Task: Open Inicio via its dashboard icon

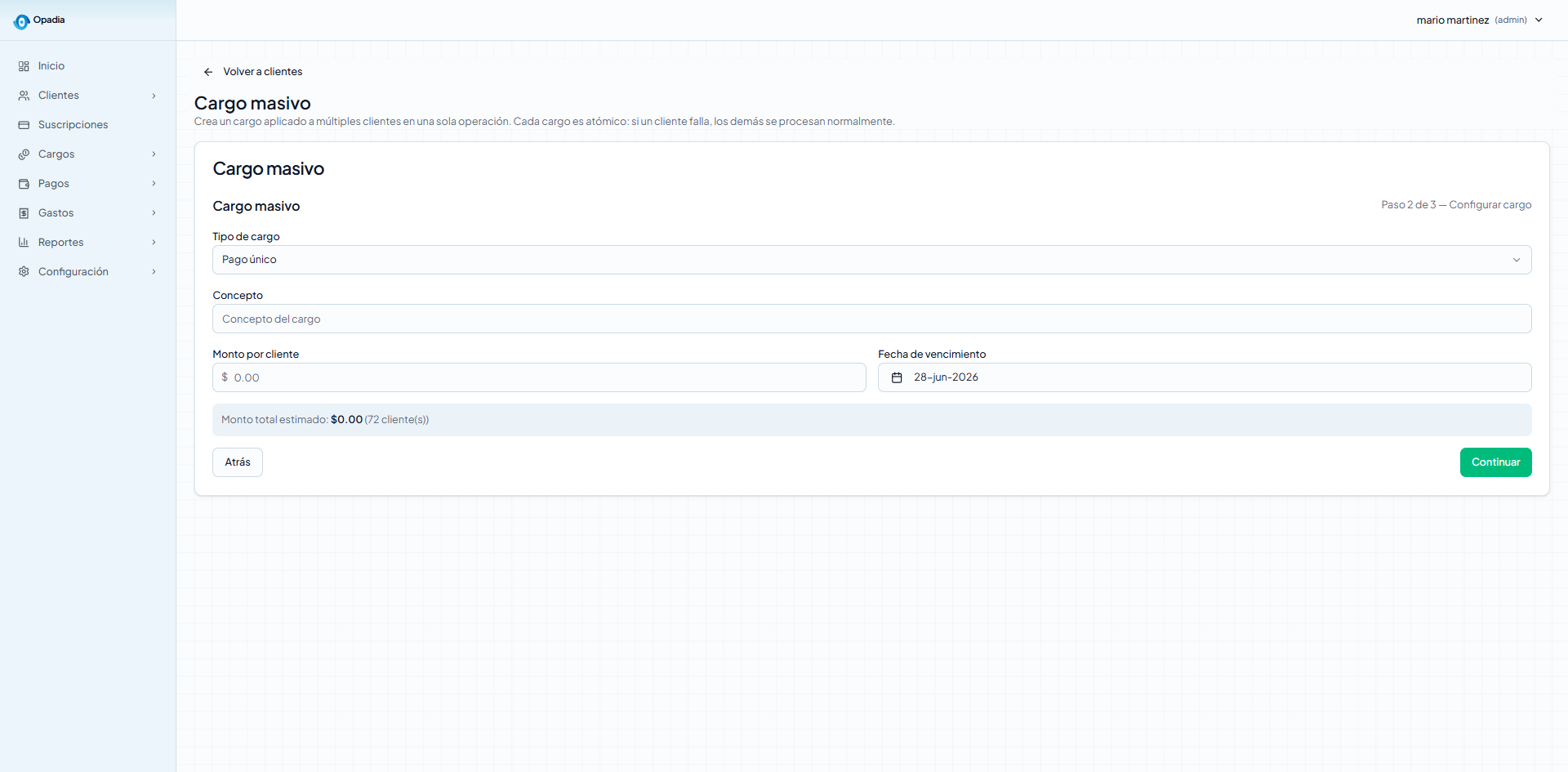Action: pos(24,66)
